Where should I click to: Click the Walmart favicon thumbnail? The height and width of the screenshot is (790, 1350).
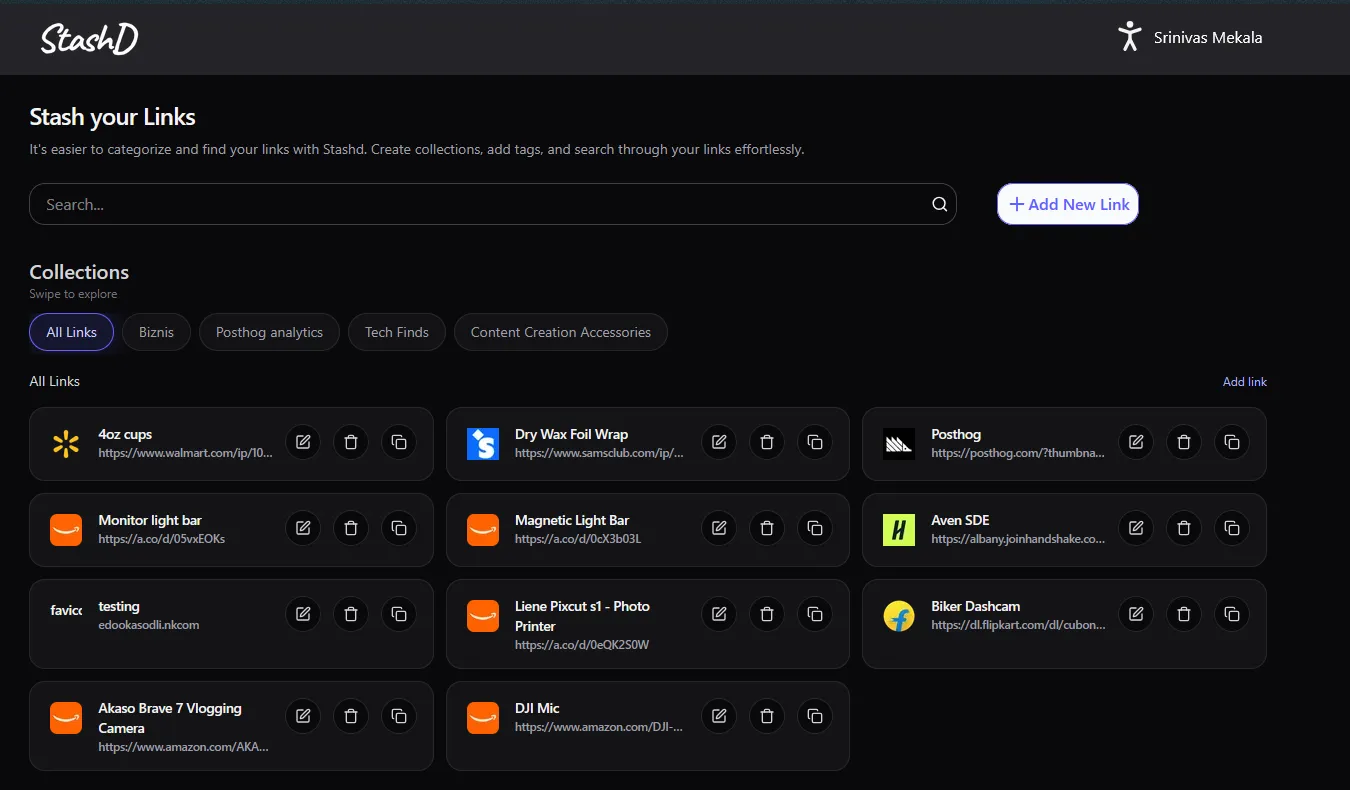pos(66,443)
